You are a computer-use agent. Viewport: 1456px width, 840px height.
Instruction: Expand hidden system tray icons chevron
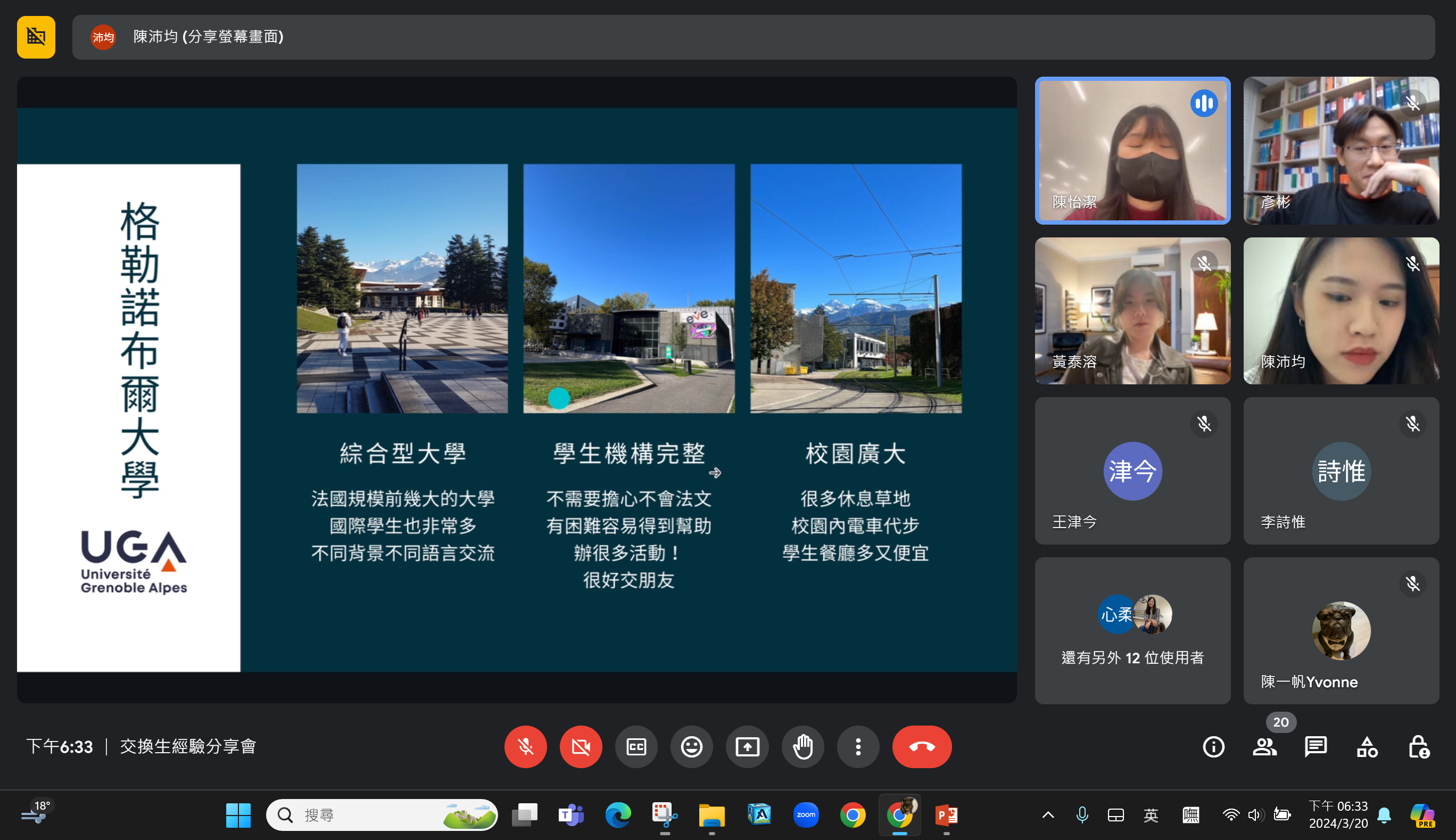point(1048,815)
